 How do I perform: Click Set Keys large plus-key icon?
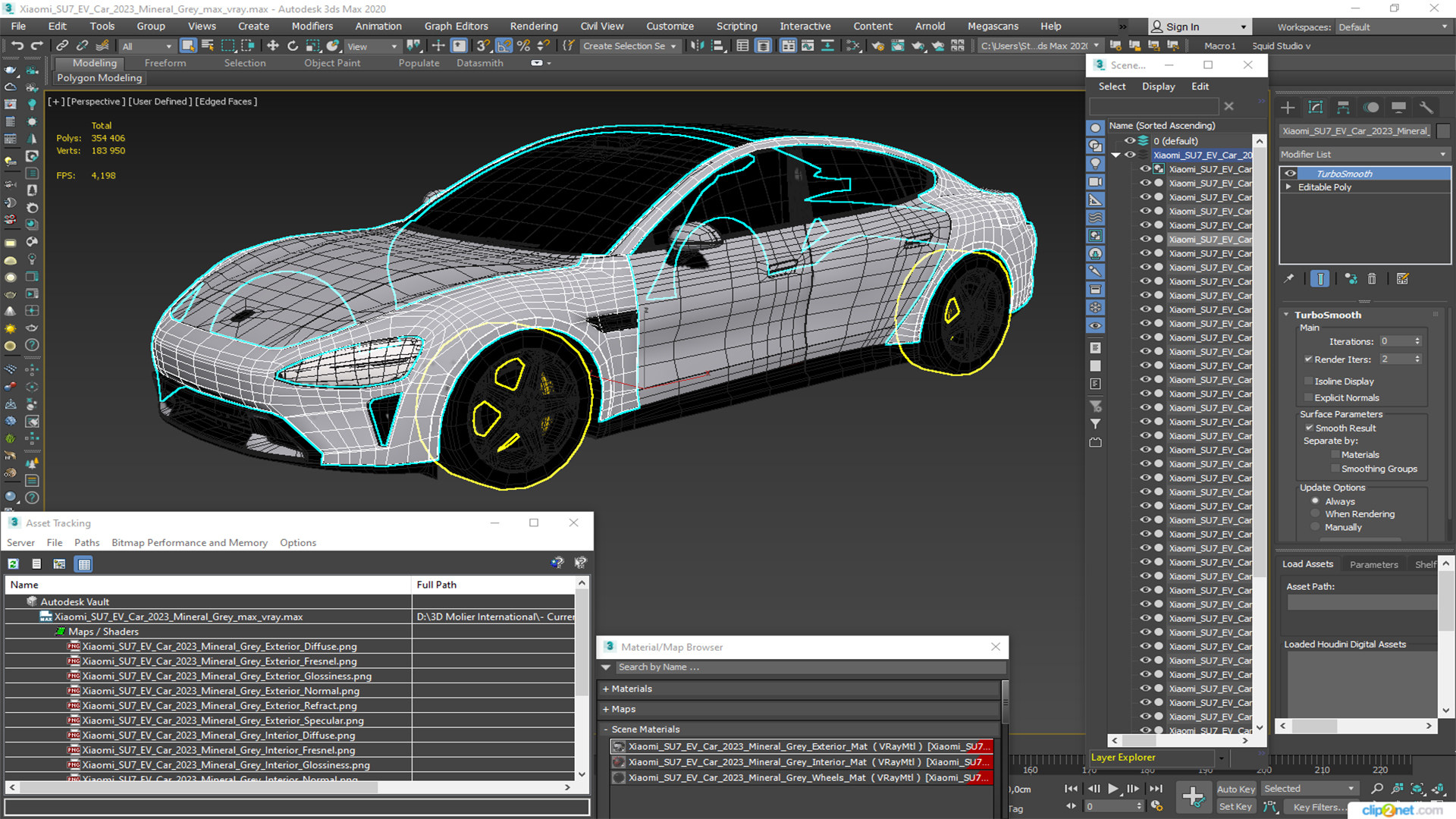coord(1193,797)
